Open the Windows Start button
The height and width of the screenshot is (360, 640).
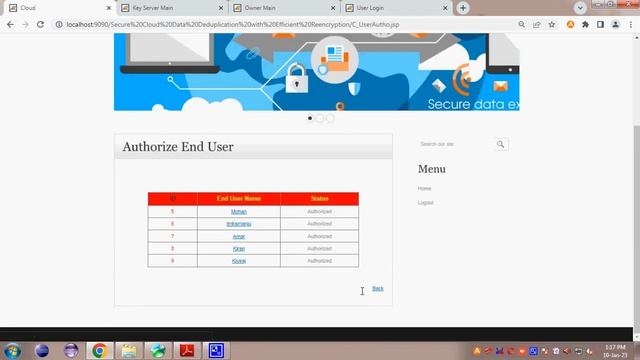pyautogui.click(x=12, y=351)
